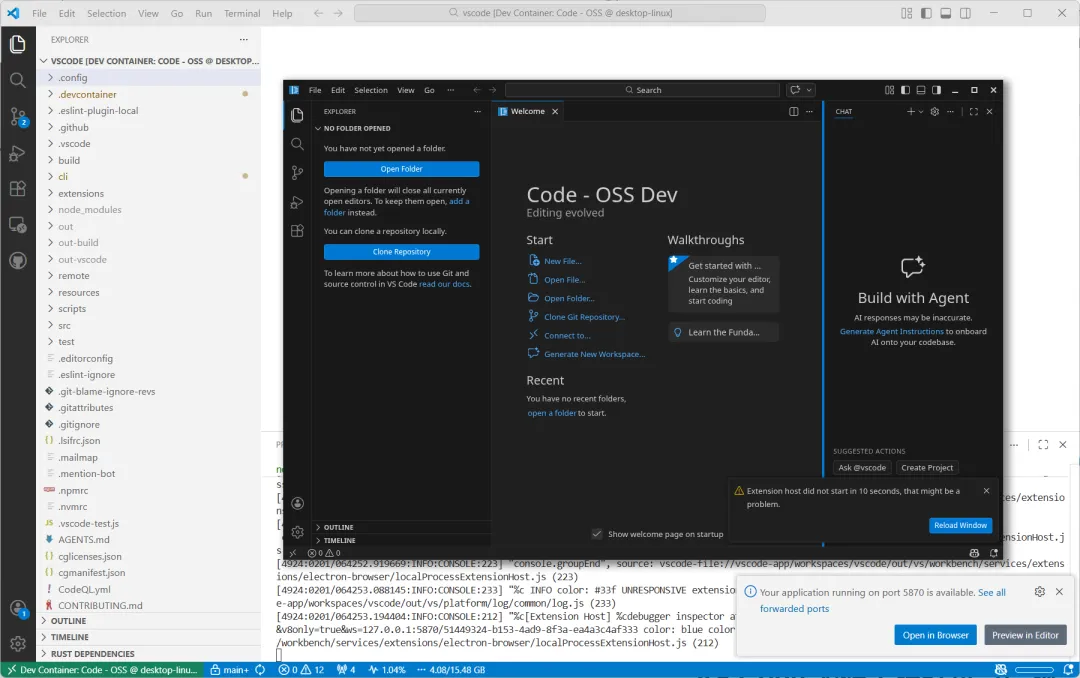This screenshot has height=678, width=1080.
Task: Click Open in Browser button on port notification
Action: (935, 635)
